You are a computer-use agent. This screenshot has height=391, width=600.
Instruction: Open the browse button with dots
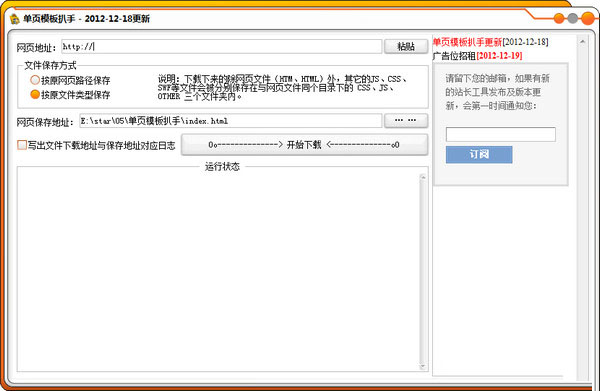(x=406, y=121)
